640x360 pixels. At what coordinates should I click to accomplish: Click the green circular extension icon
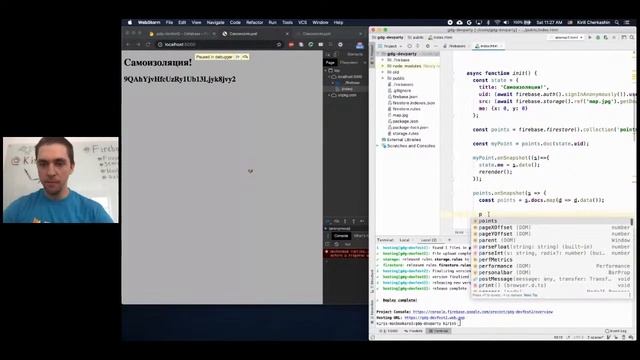pos(311,44)
